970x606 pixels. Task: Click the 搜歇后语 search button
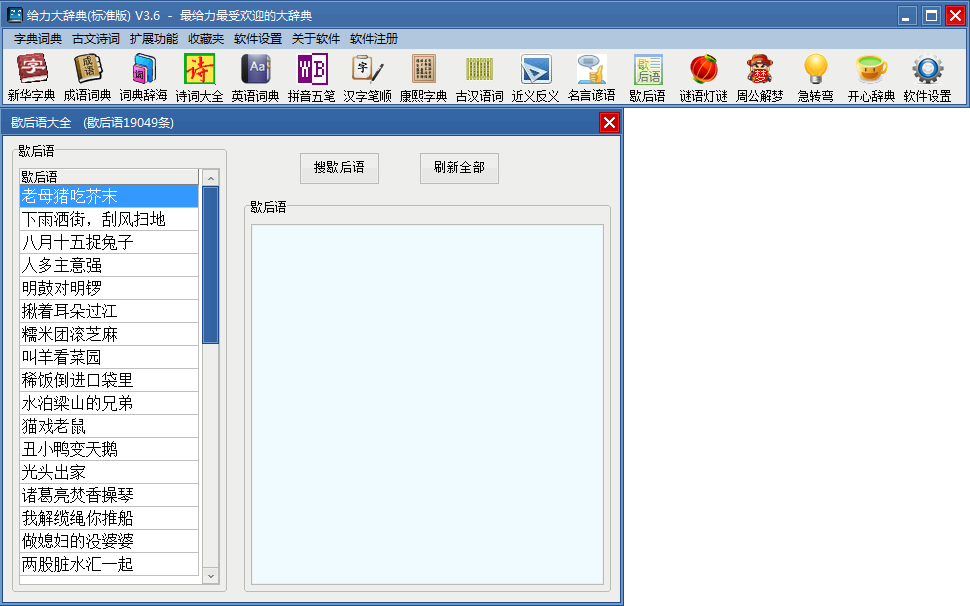point(339,168)
